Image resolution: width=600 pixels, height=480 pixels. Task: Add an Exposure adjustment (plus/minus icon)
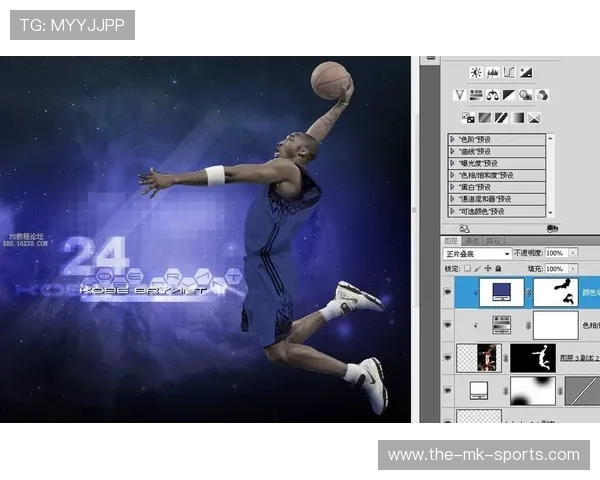click(526, 72)
